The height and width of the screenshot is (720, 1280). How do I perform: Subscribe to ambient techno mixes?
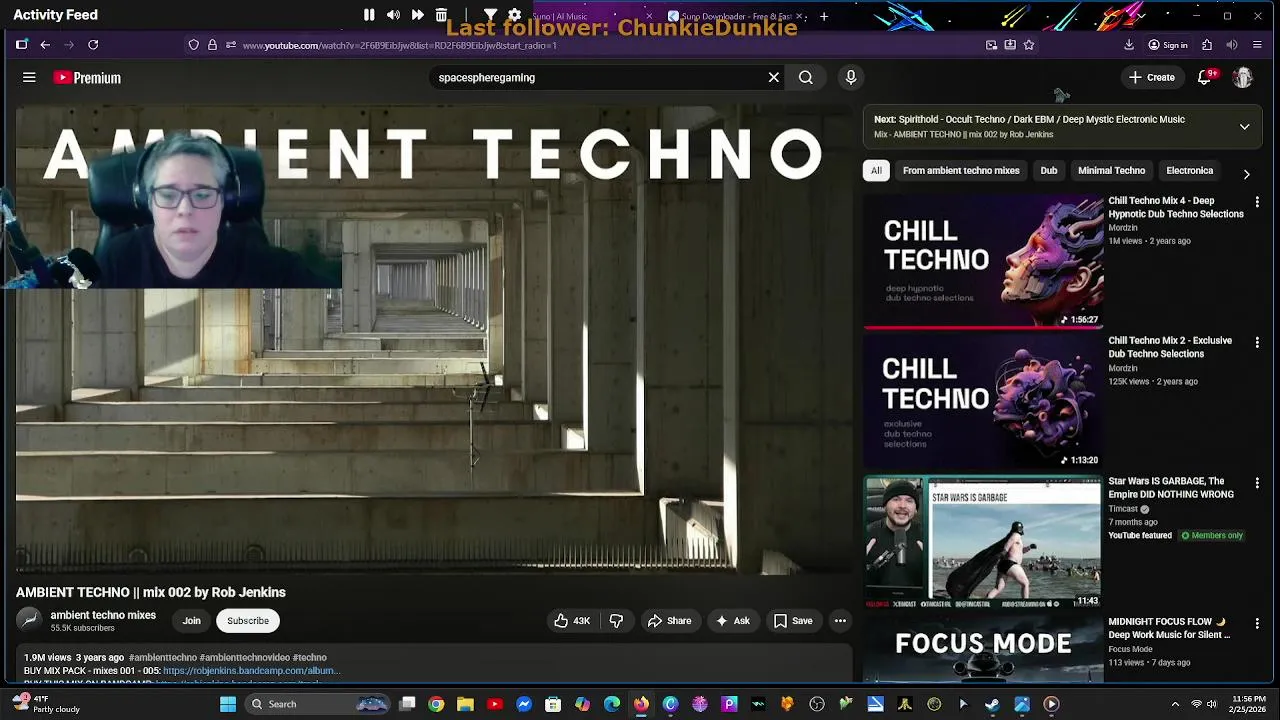(x=248, y=621)
